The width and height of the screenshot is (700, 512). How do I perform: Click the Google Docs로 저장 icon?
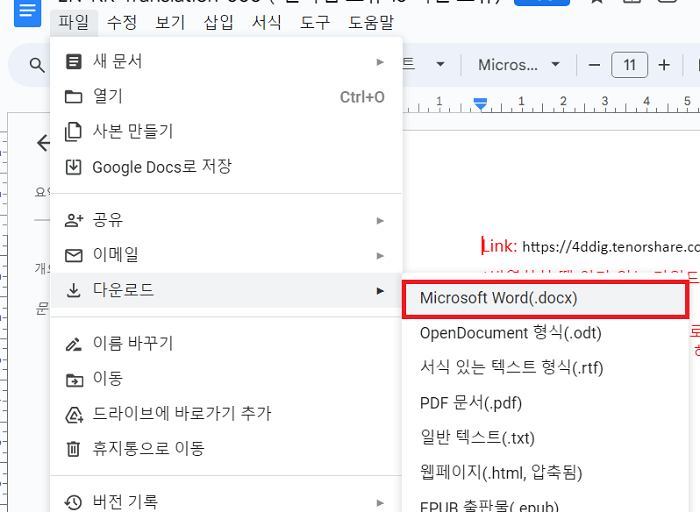[x=74, y=167]
